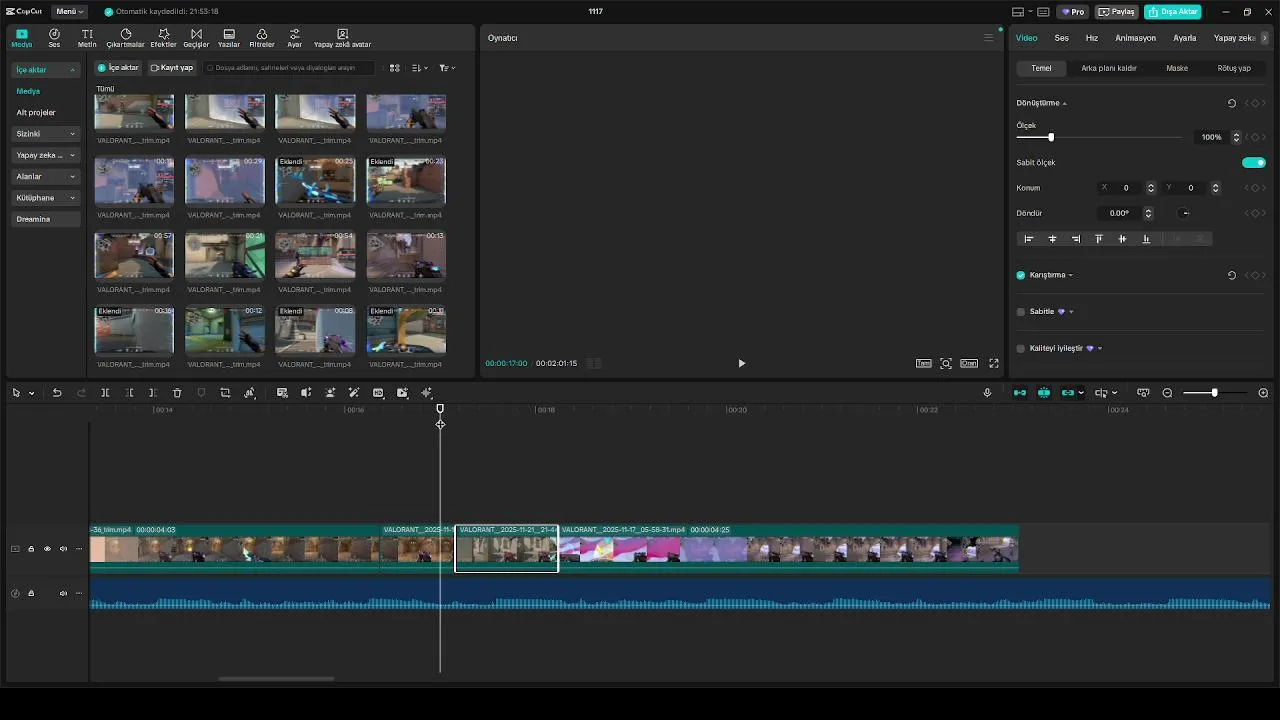Toggle auto snapping in timeline toolbar

point(1044,393)
